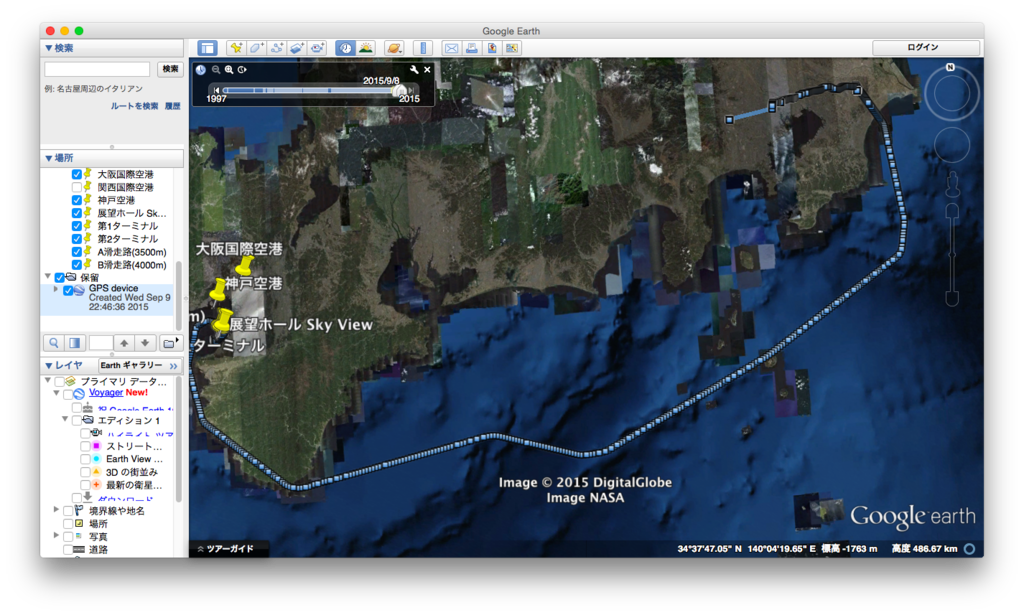Viewport: 1024px width, 615px height.
Task: Click the N on the look compass
Action: click(x=950, y=67)
